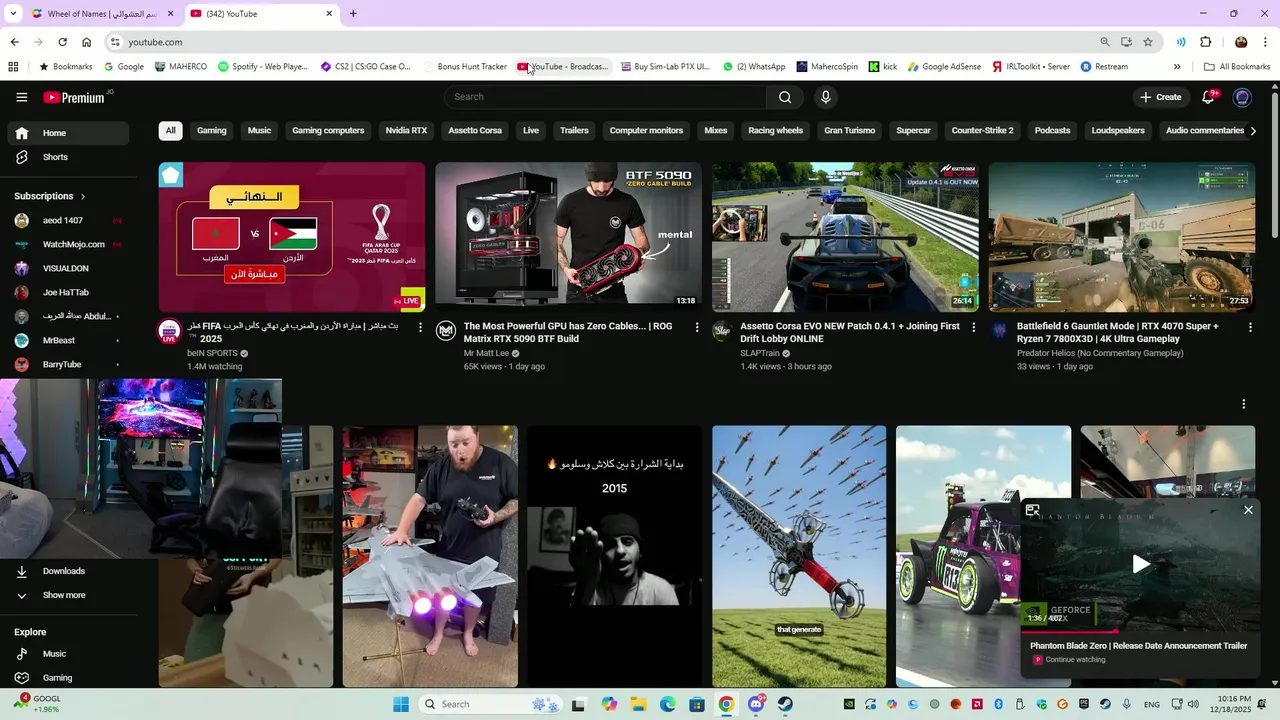Show hidden bookmarks with double chevron
This screenshot has height=720, width=1280.
pos(1177,67)
